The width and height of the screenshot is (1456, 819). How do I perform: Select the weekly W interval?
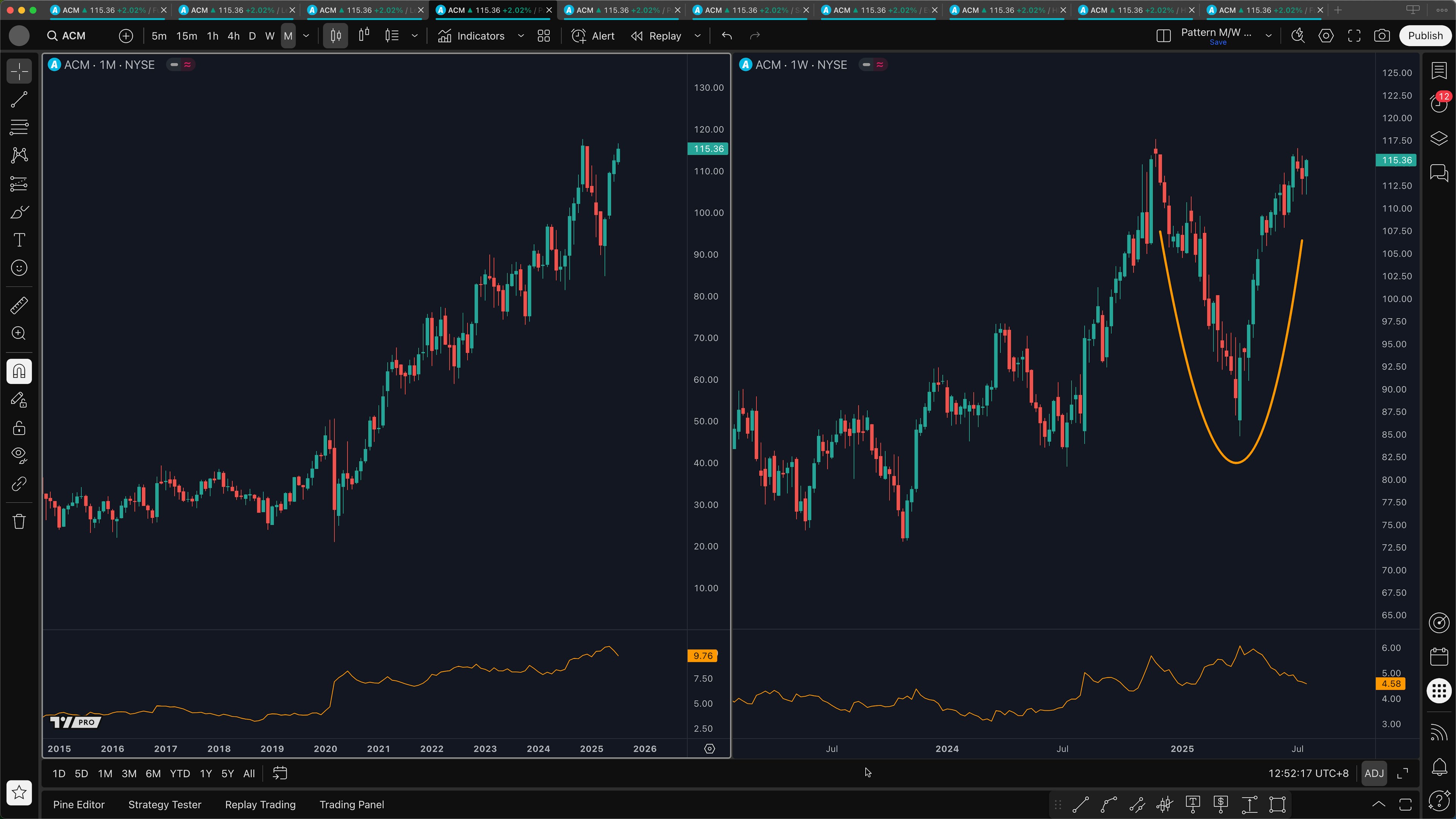point(270,36)
